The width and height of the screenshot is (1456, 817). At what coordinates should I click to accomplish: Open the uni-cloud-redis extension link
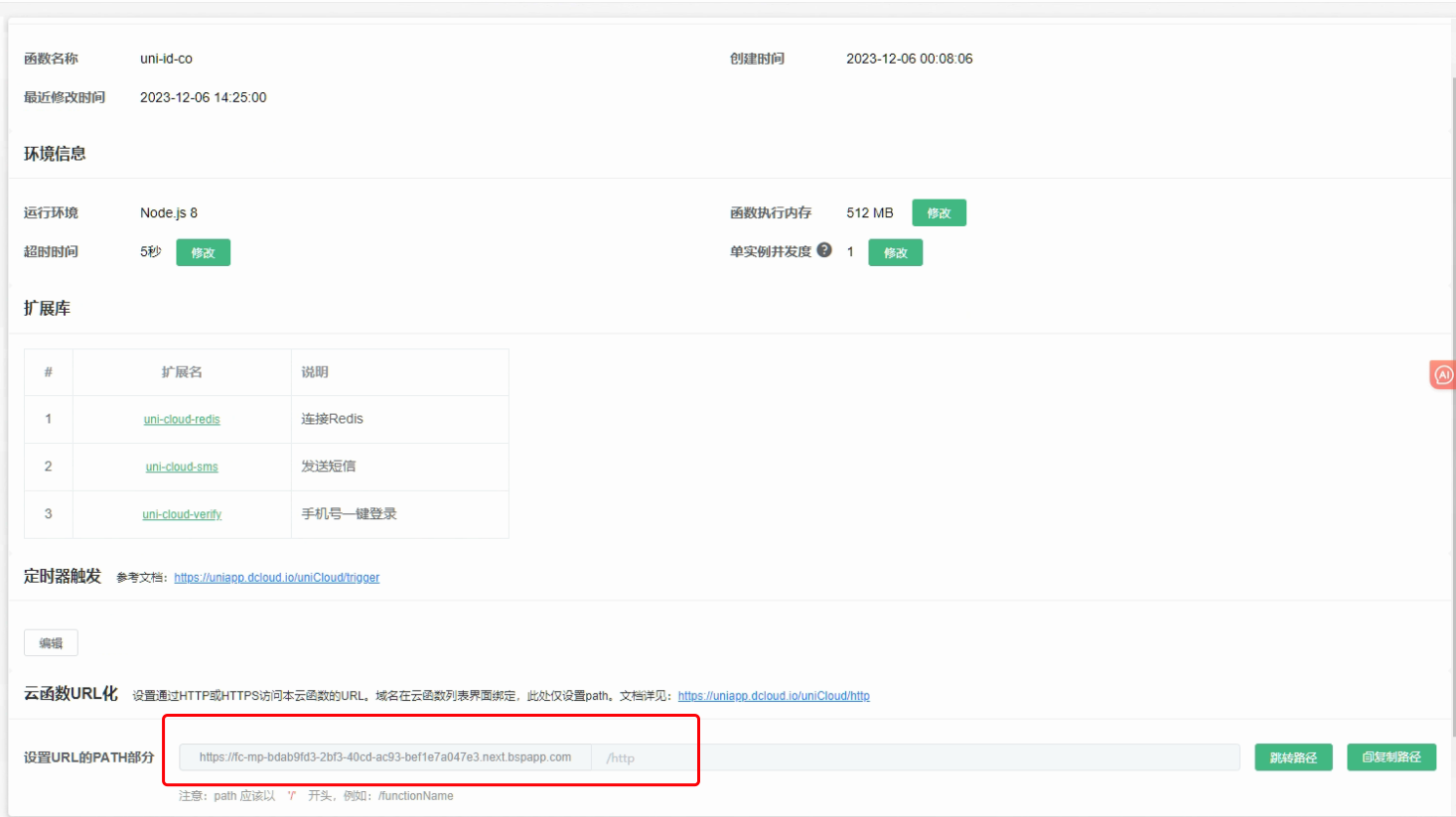[x=182, y=420]
